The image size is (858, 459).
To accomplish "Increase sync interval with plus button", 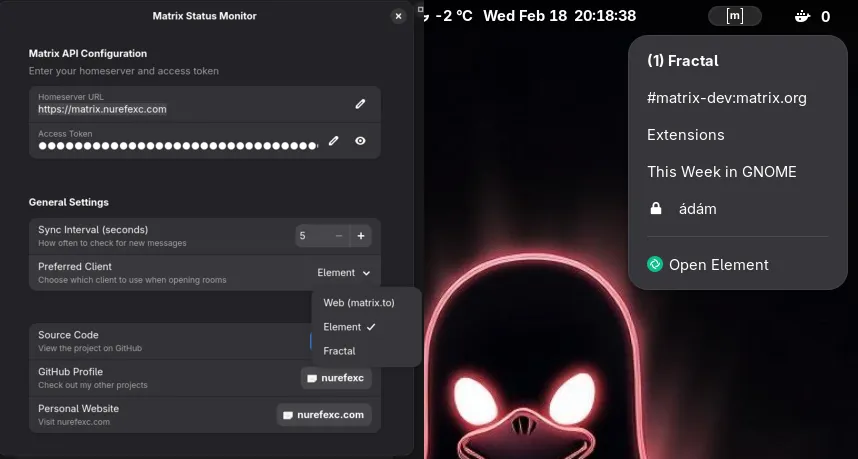I will coord(361,236).
